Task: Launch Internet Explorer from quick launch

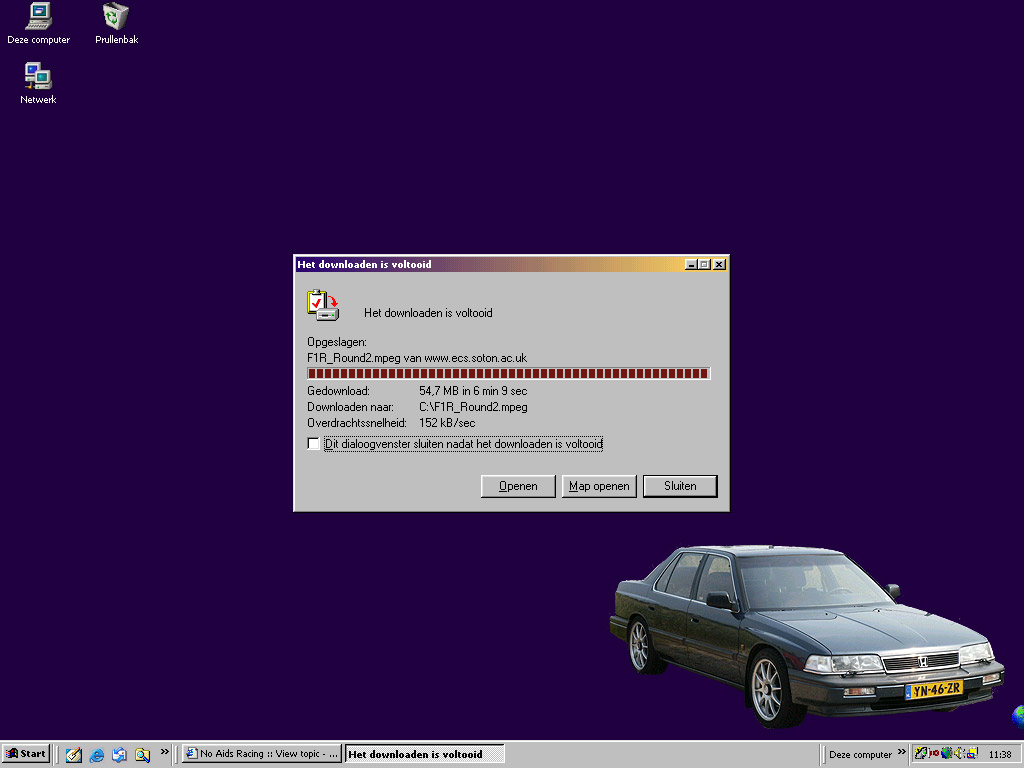Action: (97, 755)
